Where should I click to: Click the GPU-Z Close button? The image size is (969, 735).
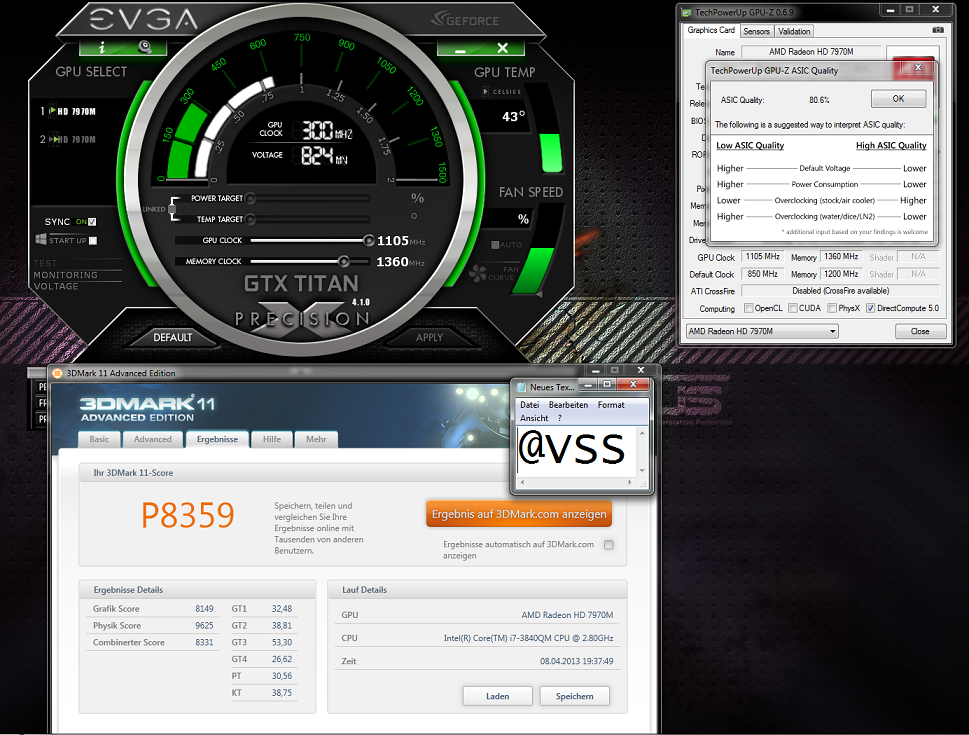(920, 331)
